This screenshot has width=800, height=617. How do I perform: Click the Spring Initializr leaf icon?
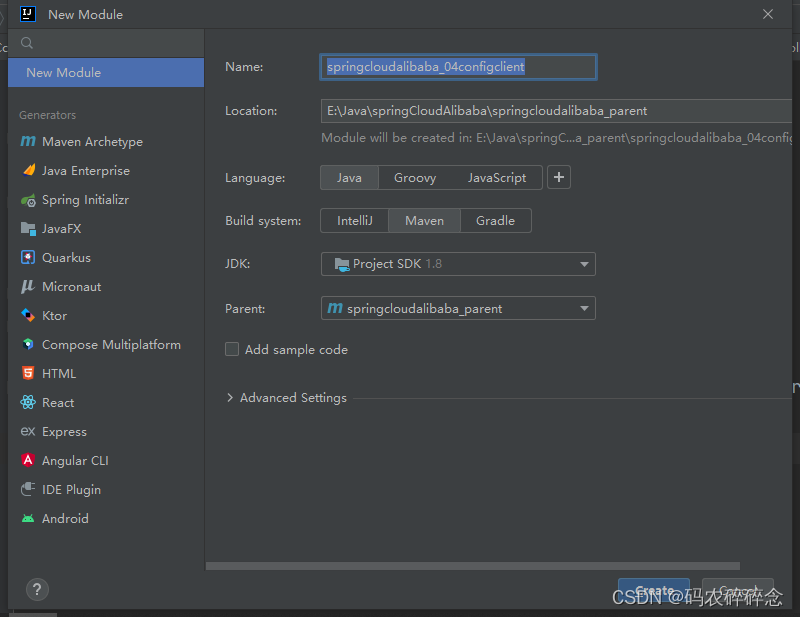(x=28, y=200)
